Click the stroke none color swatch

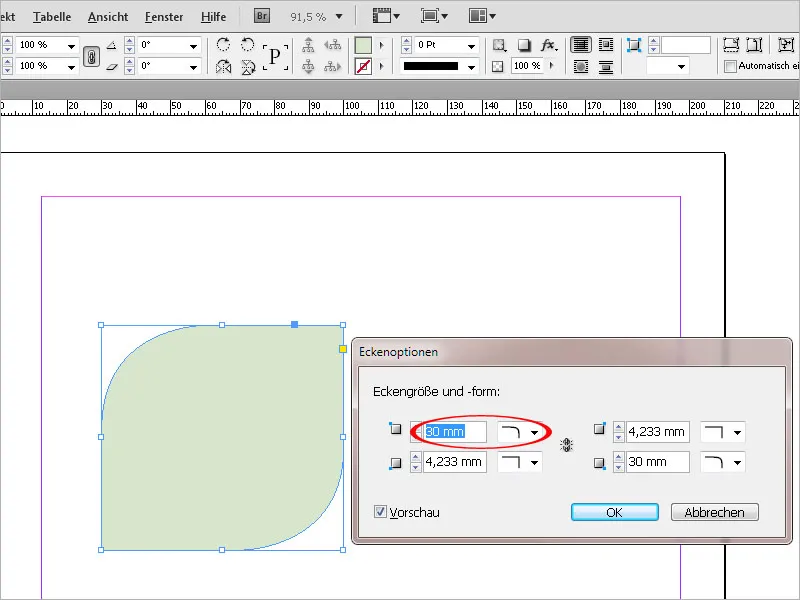(x=363, y=66)
